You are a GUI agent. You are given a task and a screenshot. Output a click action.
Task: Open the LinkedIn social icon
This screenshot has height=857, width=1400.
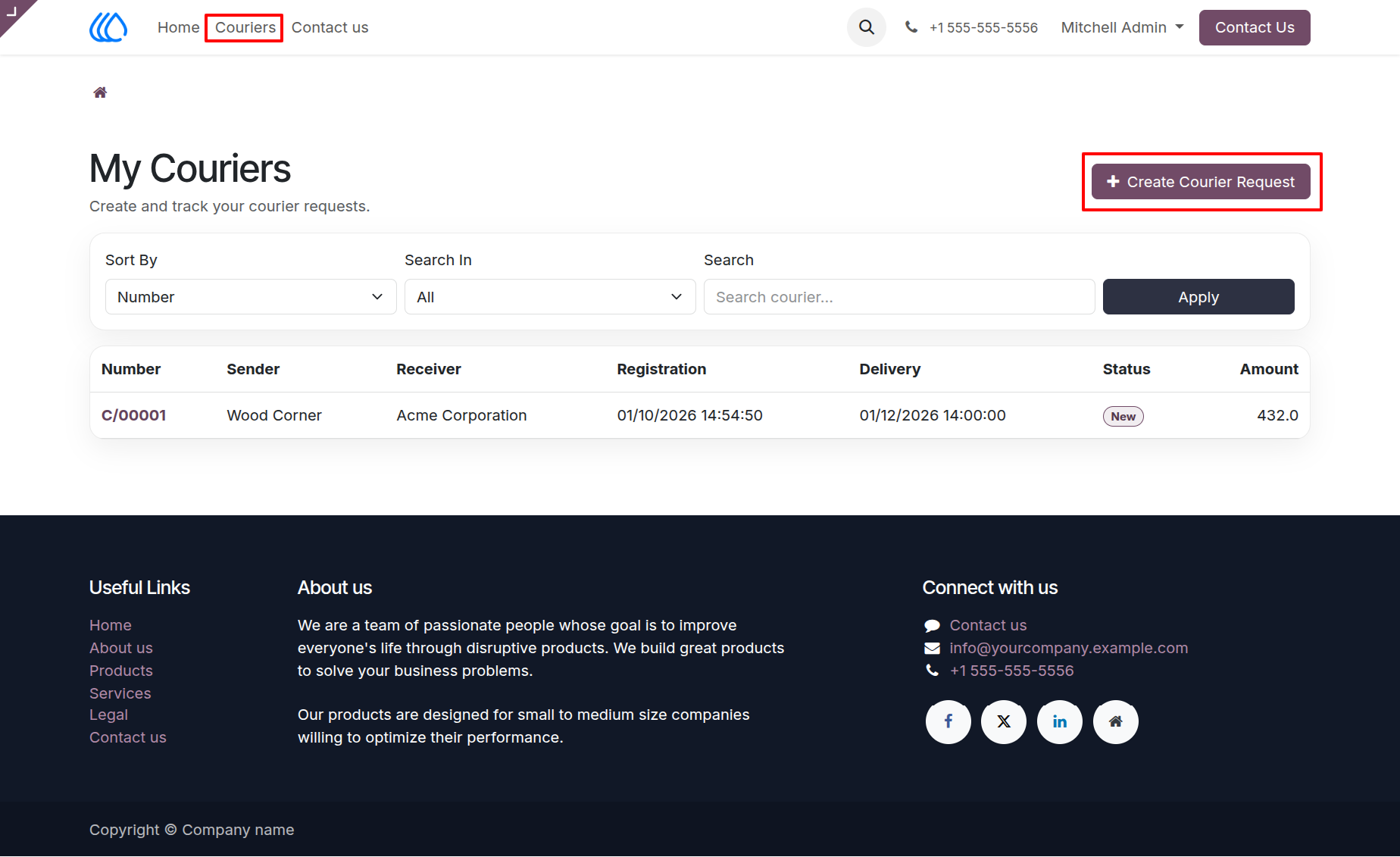[1060, 721]
